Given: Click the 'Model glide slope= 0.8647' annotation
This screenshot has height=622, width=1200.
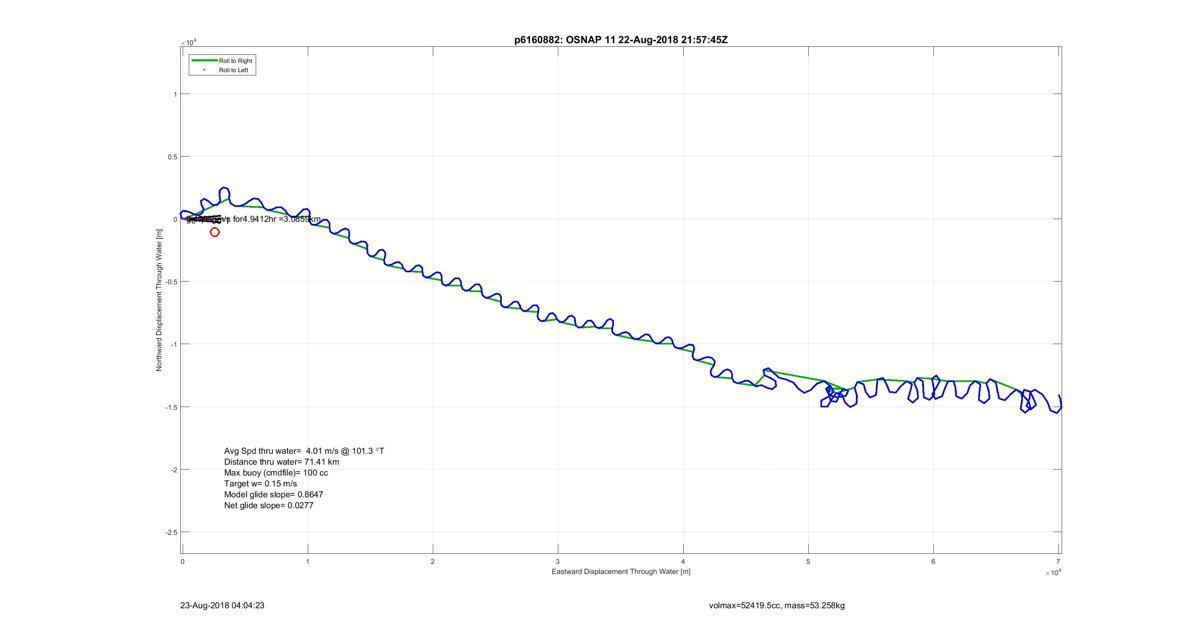Looking at the screenshot, I should (x=273, y=495).
